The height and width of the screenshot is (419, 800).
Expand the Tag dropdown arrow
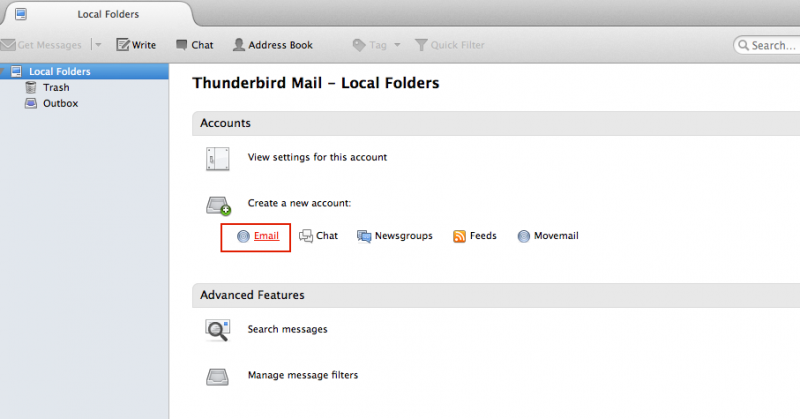click(397, 45)
